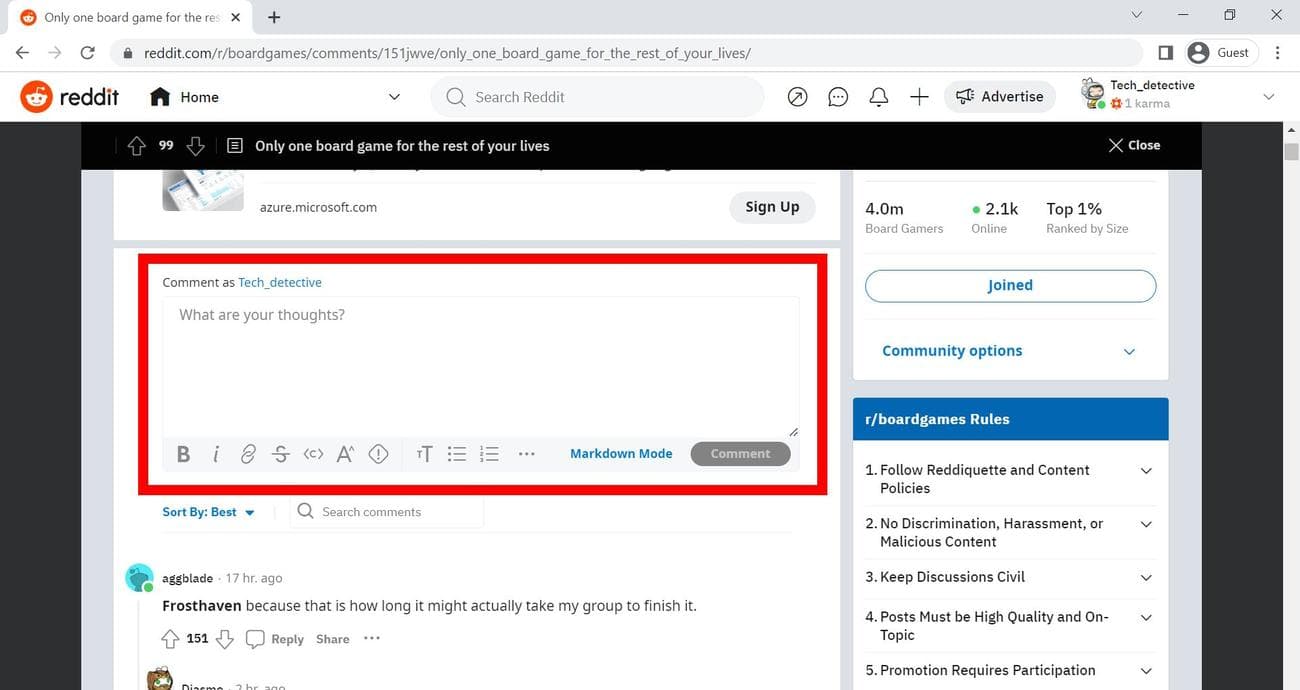This screenshot has width=1300, height=690.
Task: Expand the Keep Discussions Civil rule
Action: (1146, 577)
